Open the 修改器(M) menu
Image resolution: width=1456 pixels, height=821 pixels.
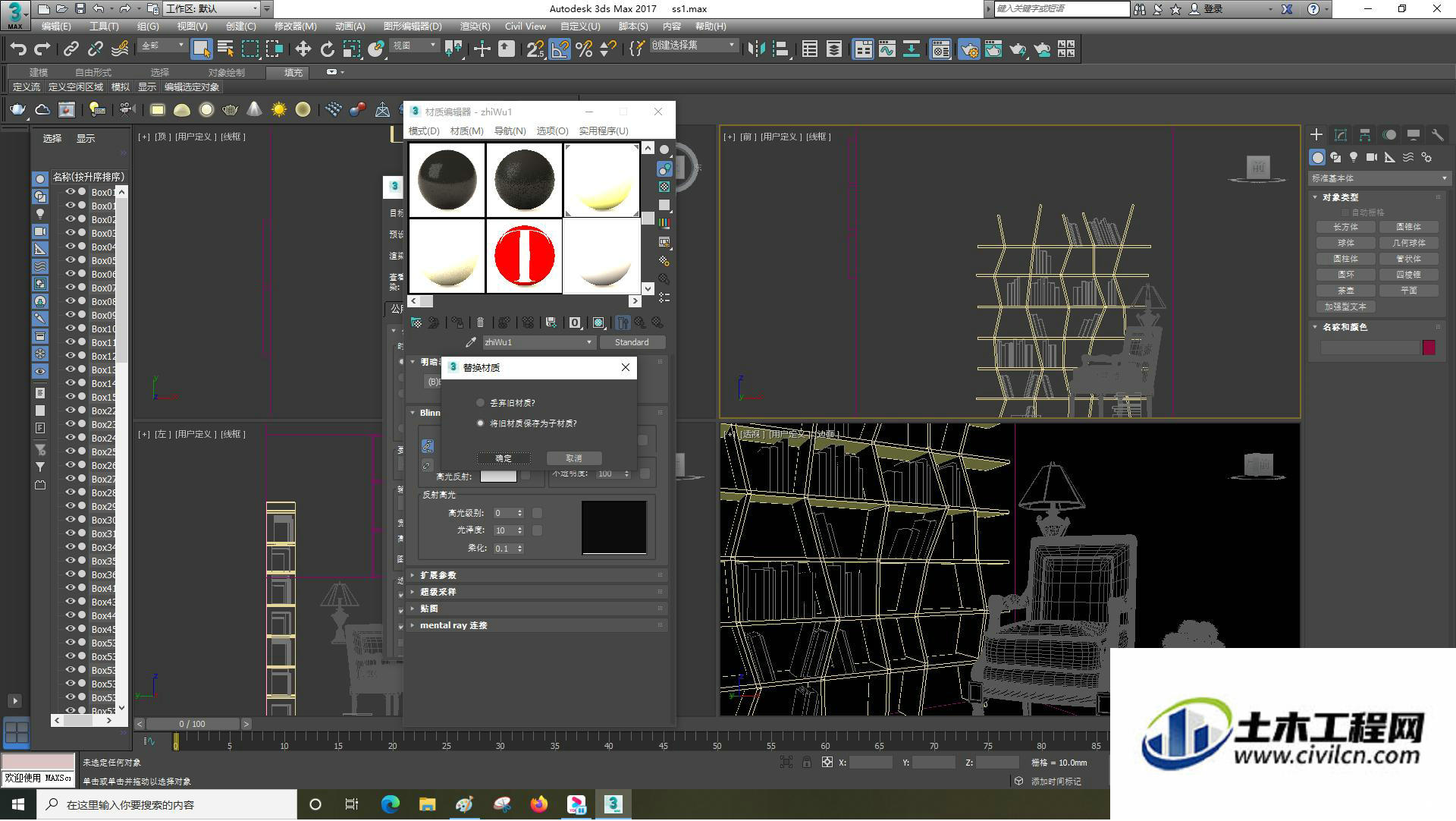pyautogui.click(x=295, y=26)
